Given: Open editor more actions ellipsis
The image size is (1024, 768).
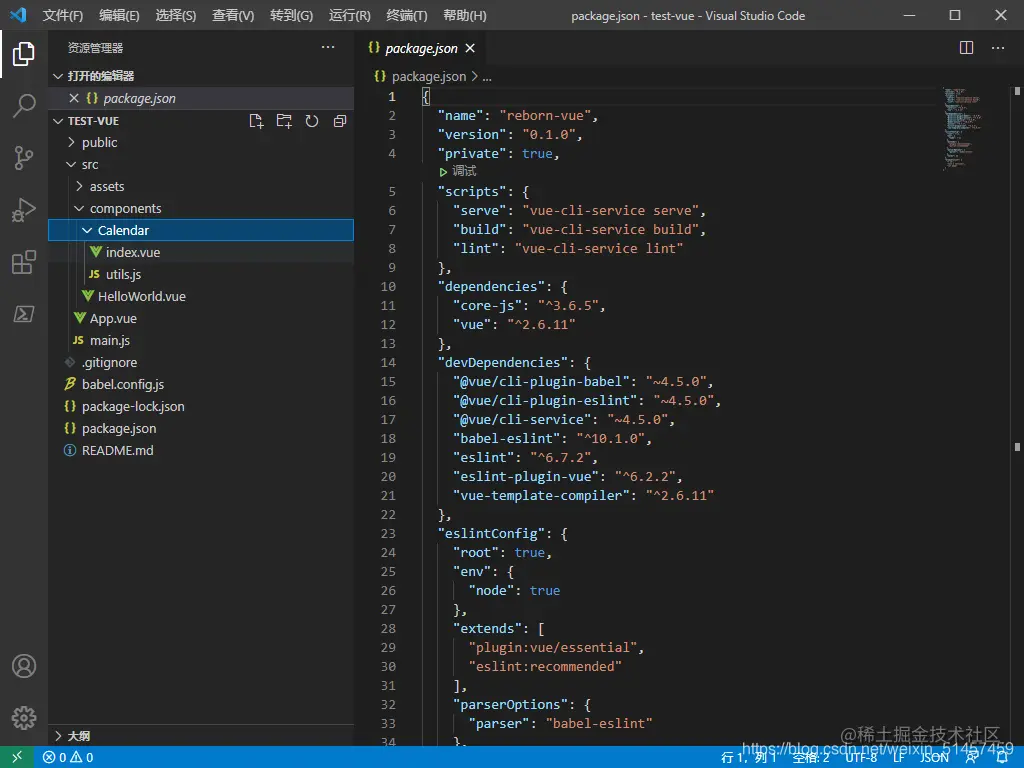Looking at the screenshot, I should [x=998, y=48].
